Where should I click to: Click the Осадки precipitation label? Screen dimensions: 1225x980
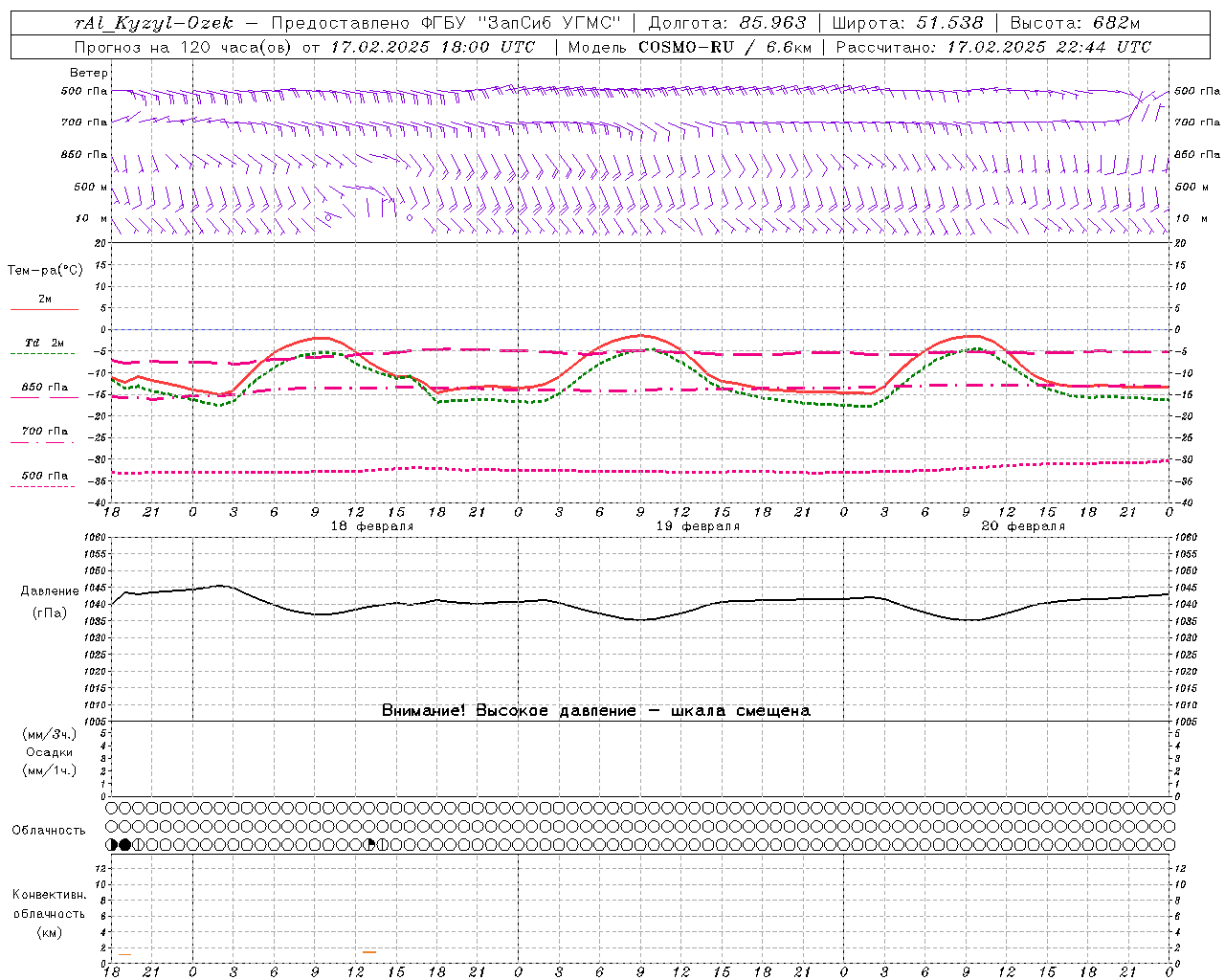[50, 752]
